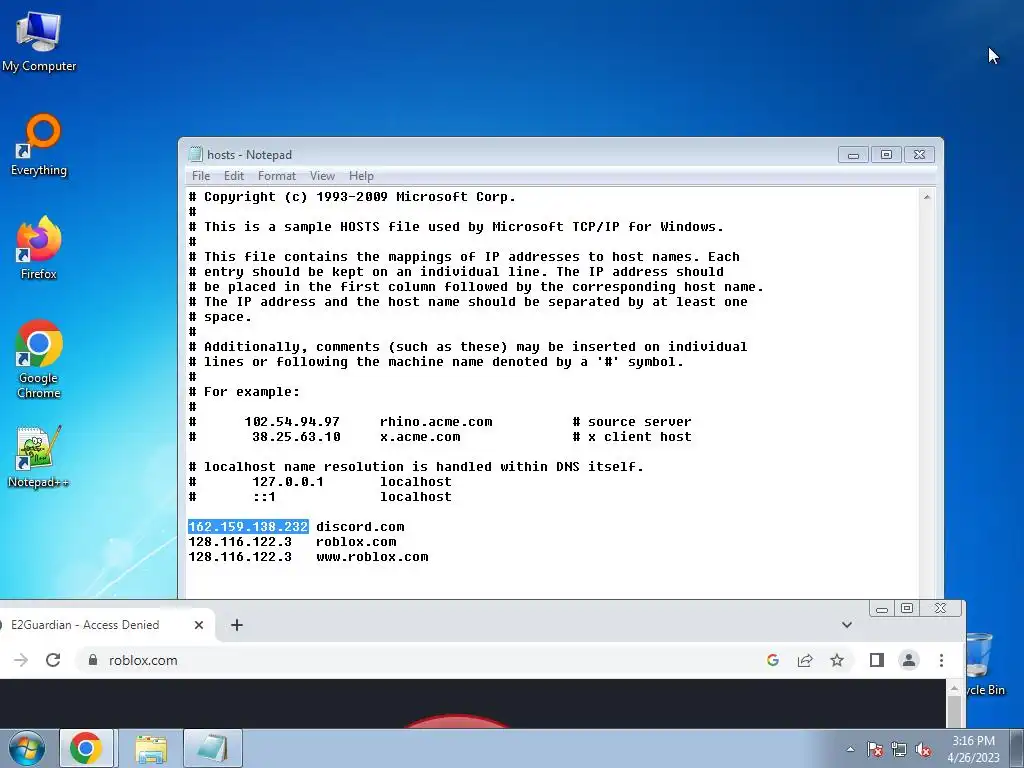Click the hosts Notepad title bar icon
The width and height of the screenshot is (1024, 768).
195,155
